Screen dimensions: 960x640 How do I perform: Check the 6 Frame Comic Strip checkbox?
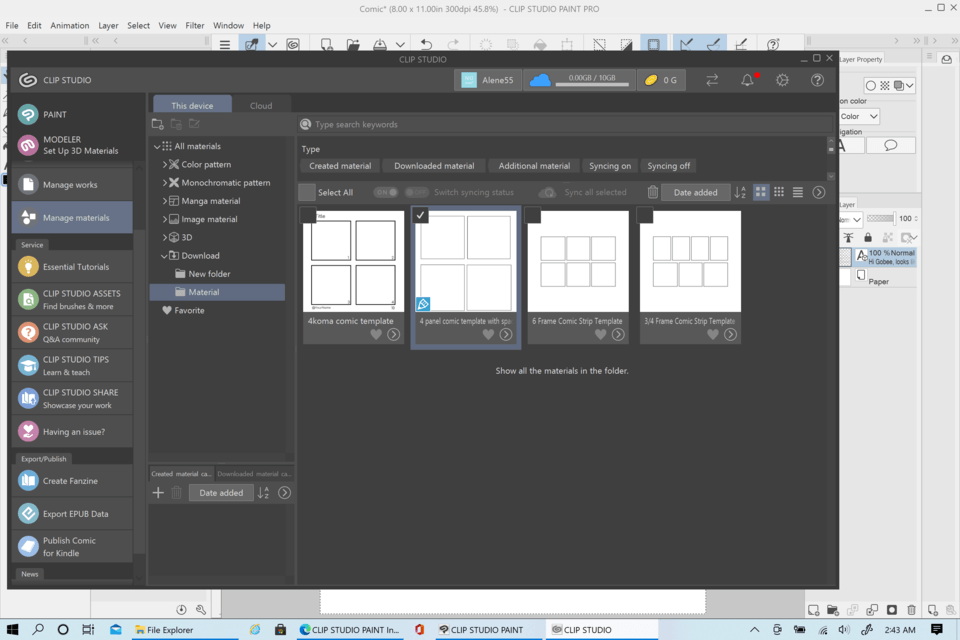pyautogui.click(x=533, y=214)
